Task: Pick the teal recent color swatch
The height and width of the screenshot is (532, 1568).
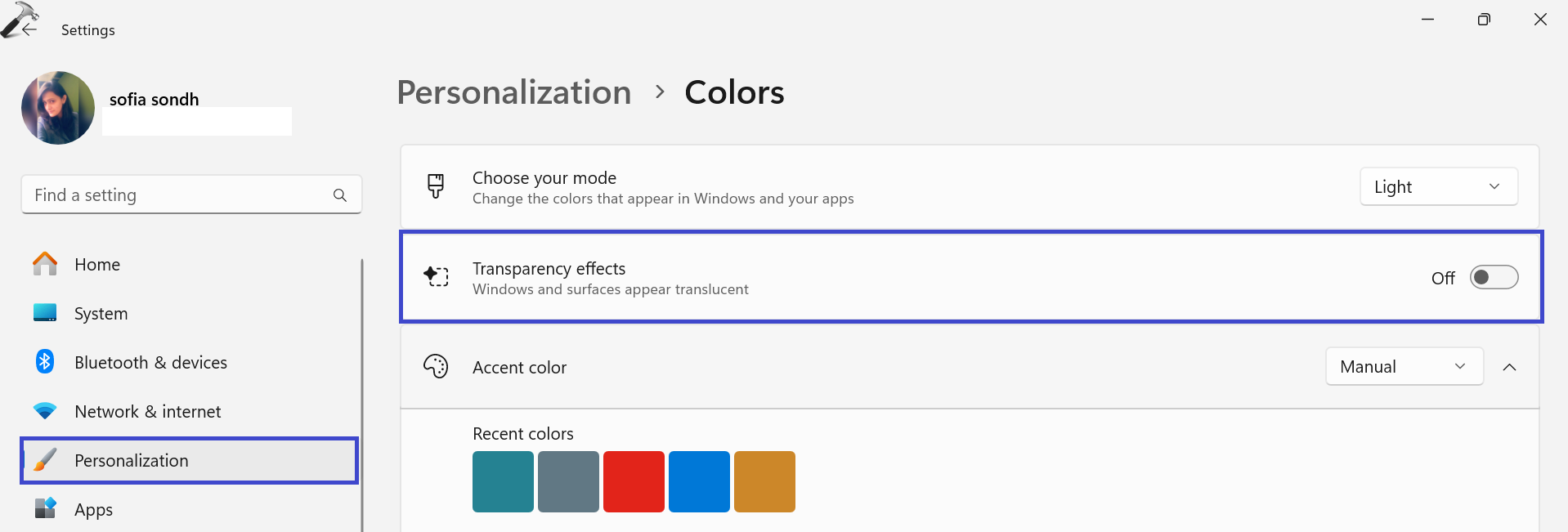Action: click(x=503, y=481)
